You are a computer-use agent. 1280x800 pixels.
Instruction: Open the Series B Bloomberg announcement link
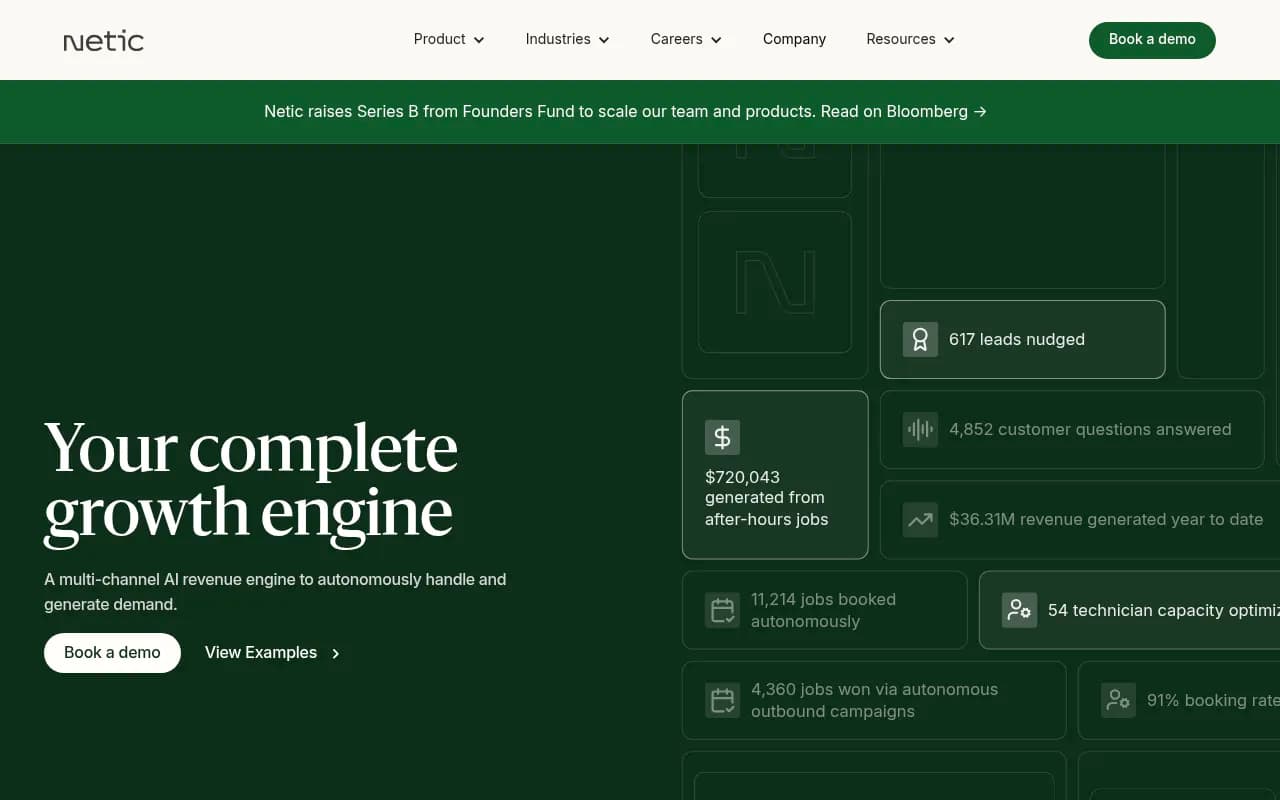pos(625,112)
